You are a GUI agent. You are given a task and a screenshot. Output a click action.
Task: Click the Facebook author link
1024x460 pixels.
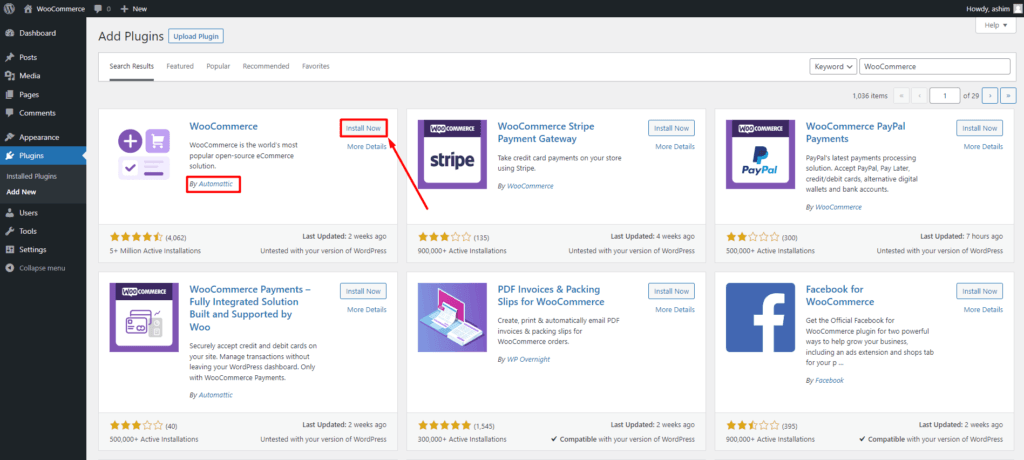point(829,380)
